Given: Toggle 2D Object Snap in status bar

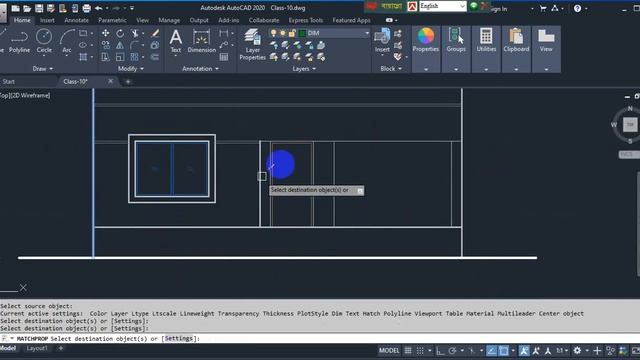Looking at the screenshot, I should pos(504,351).
